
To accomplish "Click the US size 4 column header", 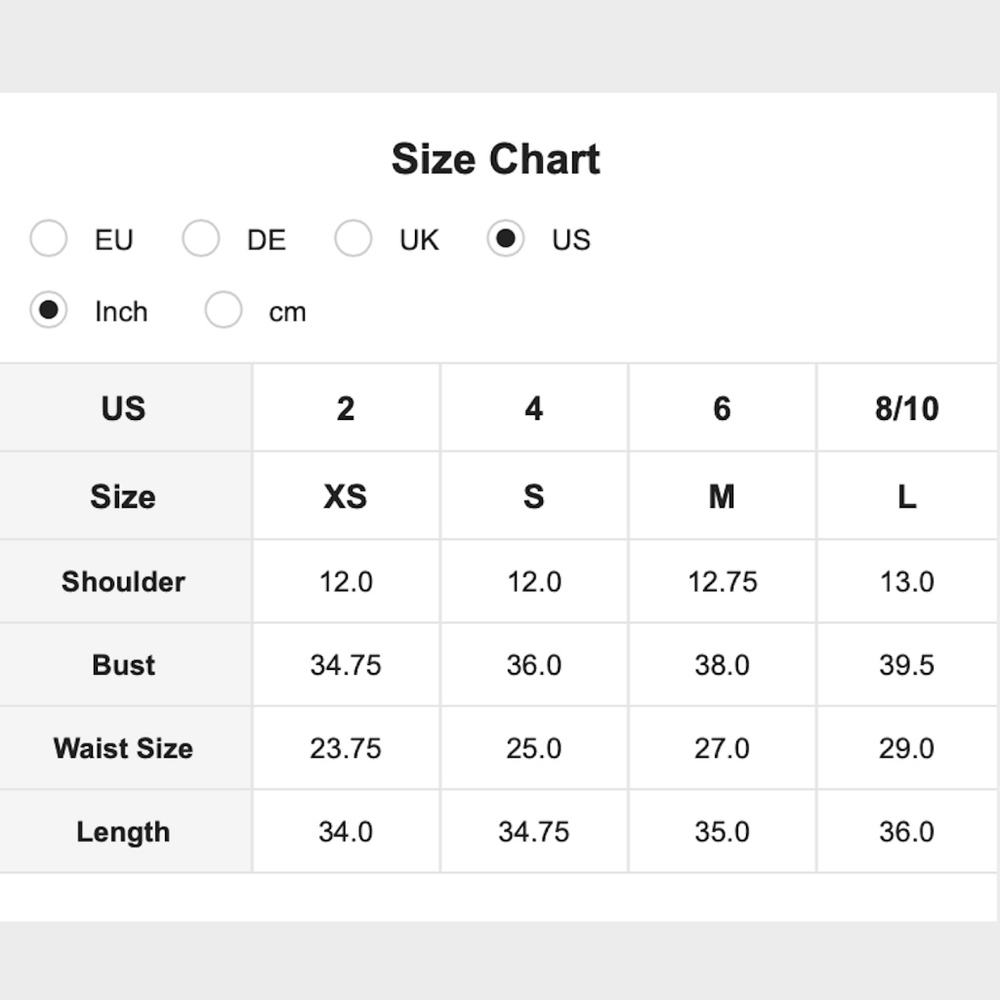I will pos(534,408).
